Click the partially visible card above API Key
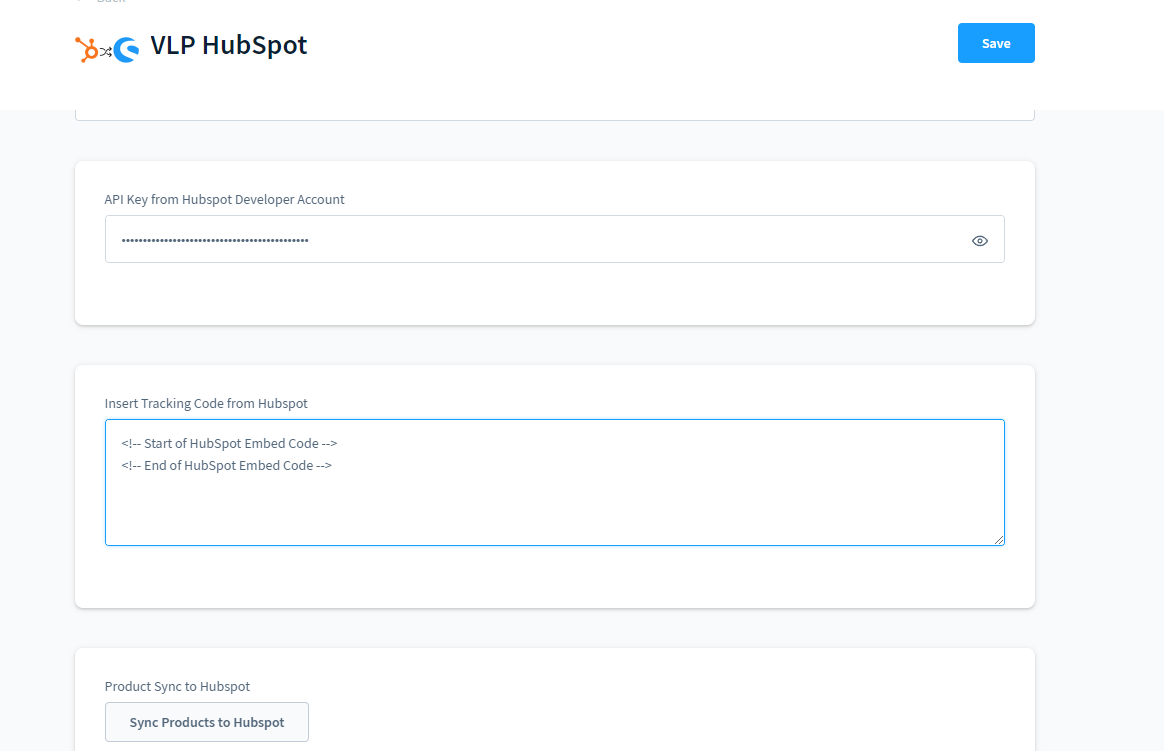 (554, 114)
